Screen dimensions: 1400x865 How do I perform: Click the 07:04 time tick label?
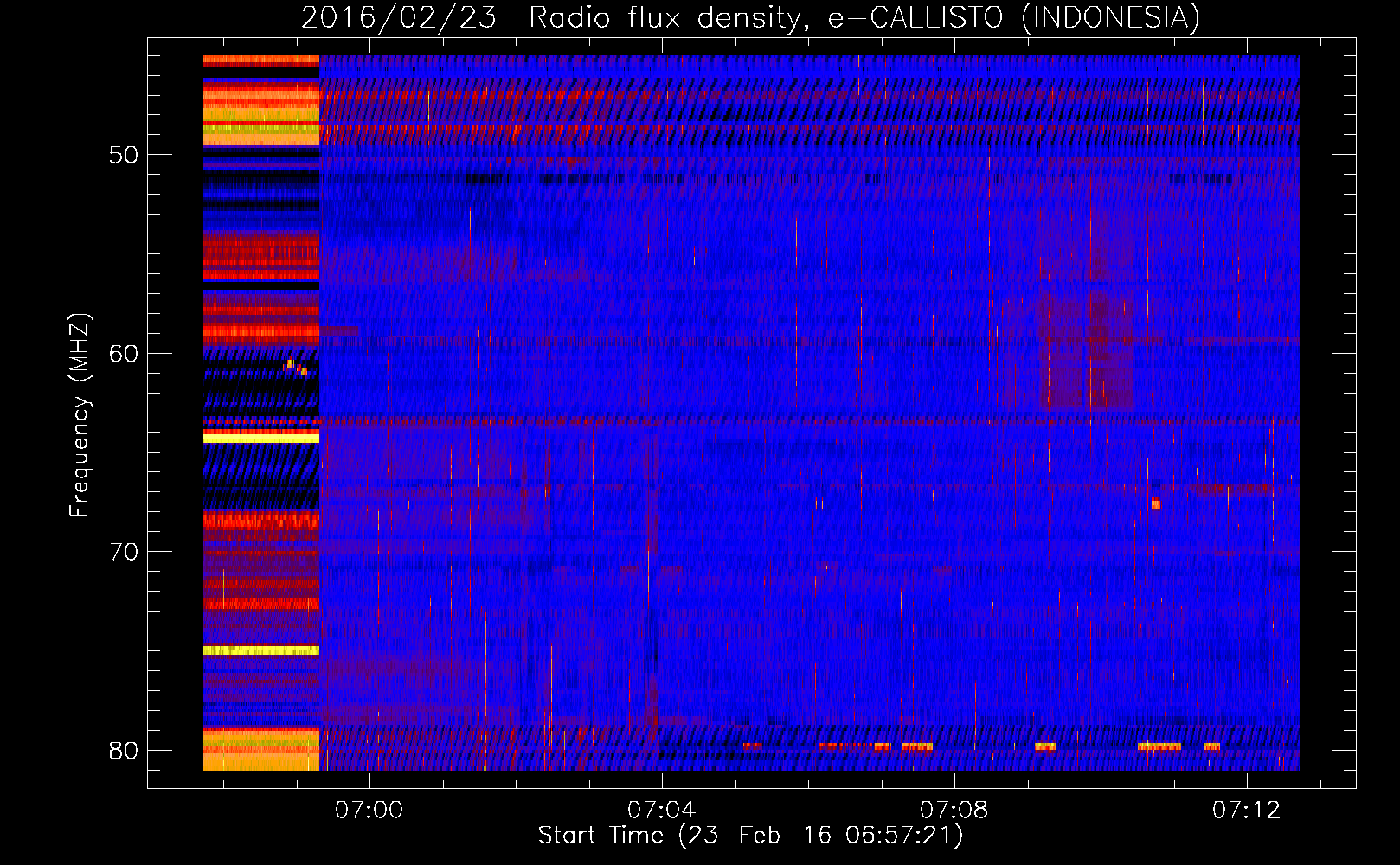tap(662, 811)
